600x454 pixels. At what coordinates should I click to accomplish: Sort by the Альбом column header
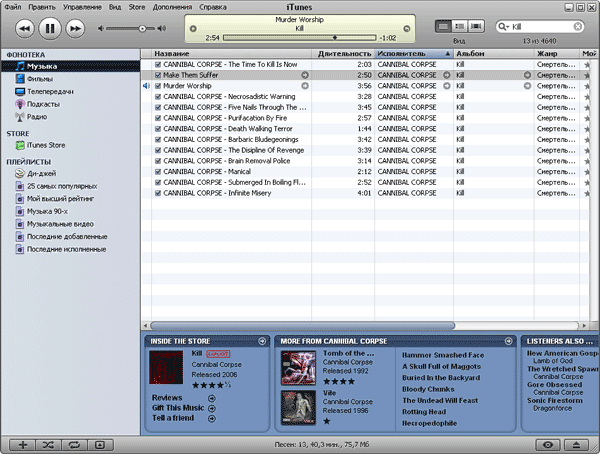[494, 54]
